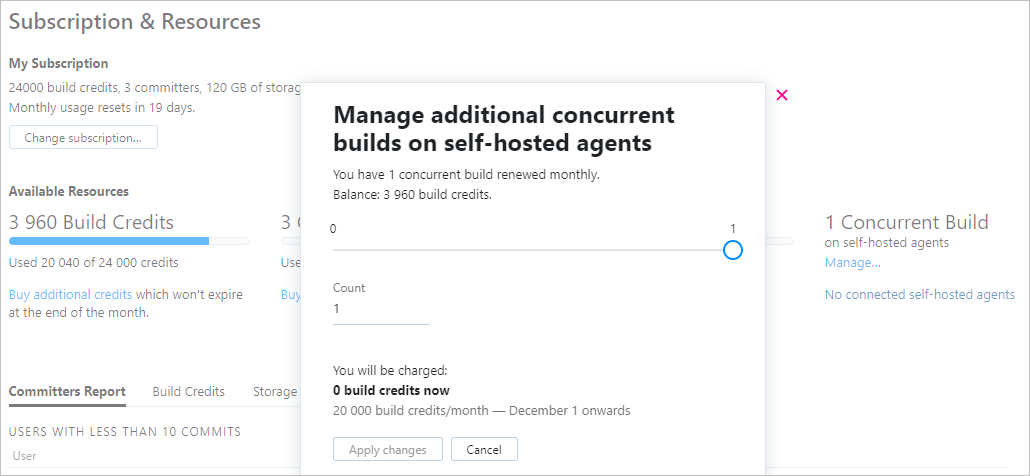Click the Change subscription... button

coord(83,138)
